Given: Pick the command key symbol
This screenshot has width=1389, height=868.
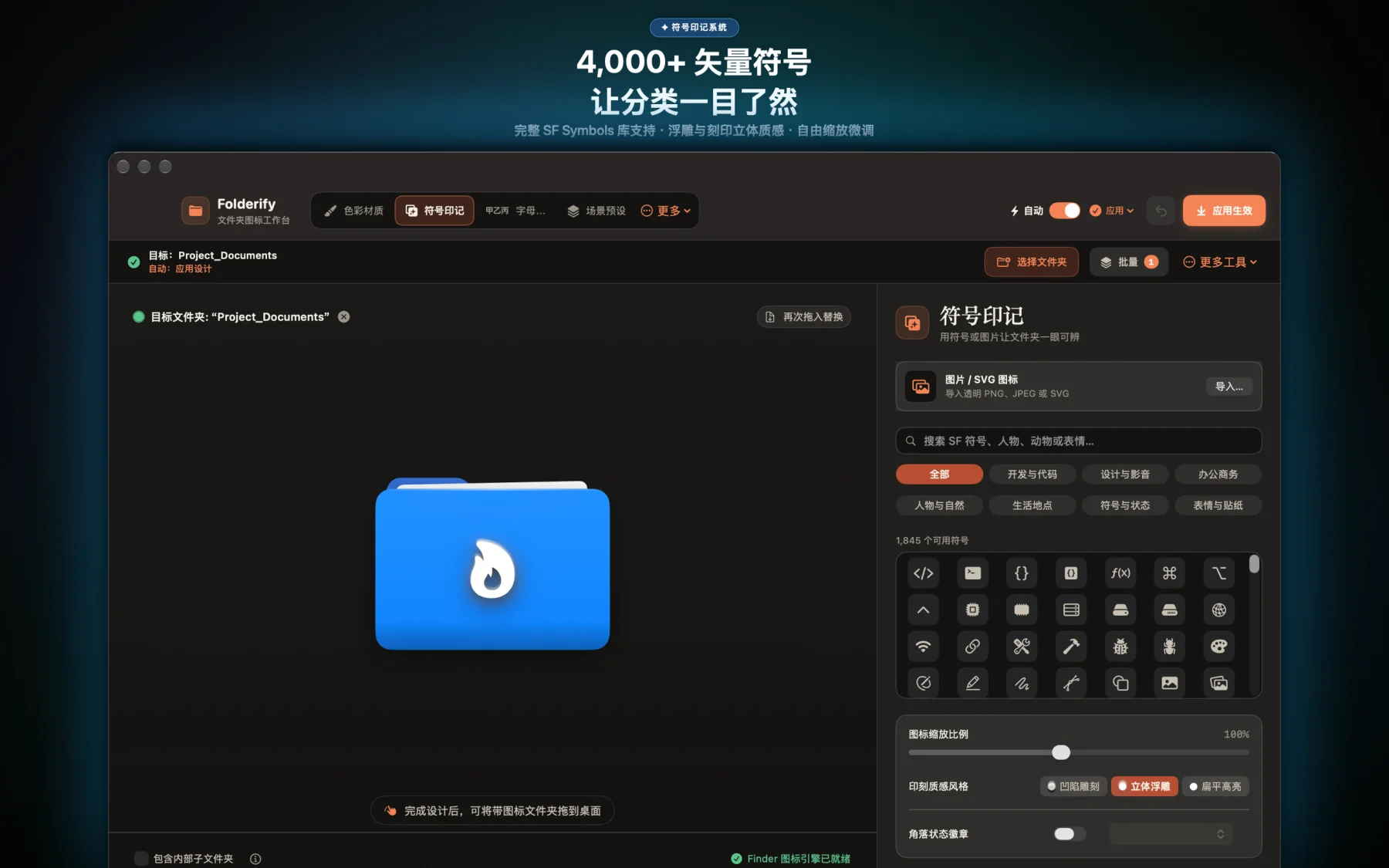Looking at the screenshot, I should pyautogui.click(x=1170, y=573).
